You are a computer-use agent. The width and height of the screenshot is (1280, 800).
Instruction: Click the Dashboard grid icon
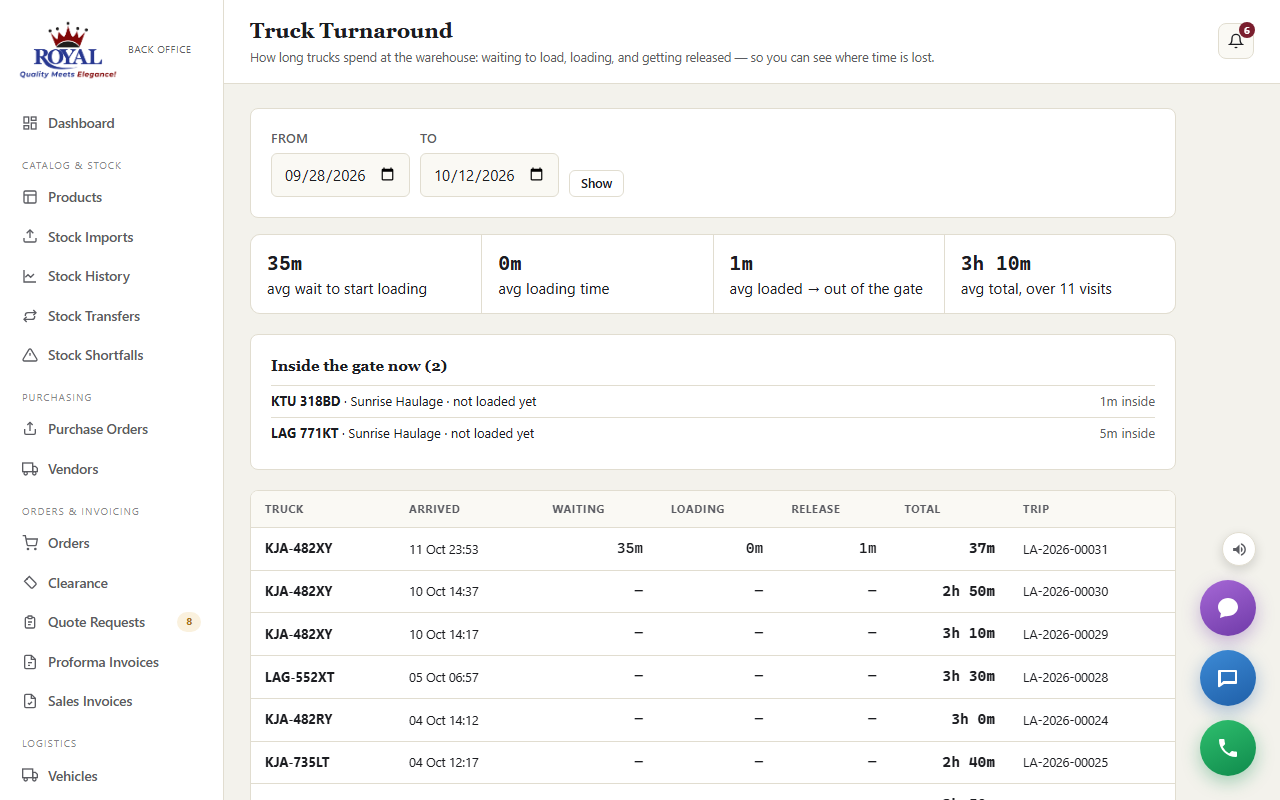pos(30,123)
